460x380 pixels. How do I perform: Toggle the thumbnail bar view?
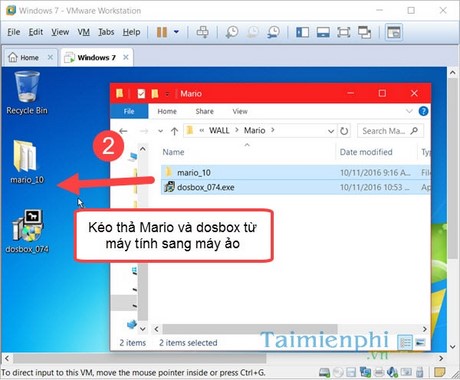323,32
